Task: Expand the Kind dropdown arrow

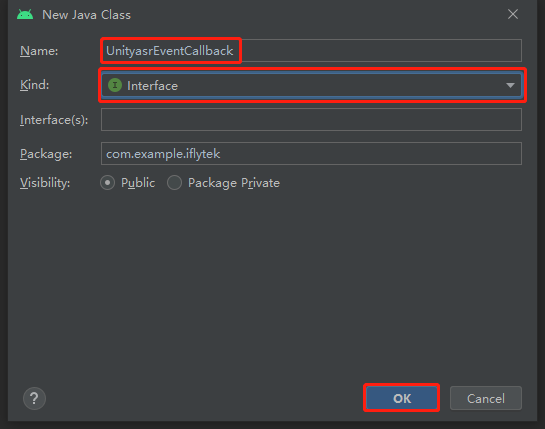Action: tap(510, 85)
